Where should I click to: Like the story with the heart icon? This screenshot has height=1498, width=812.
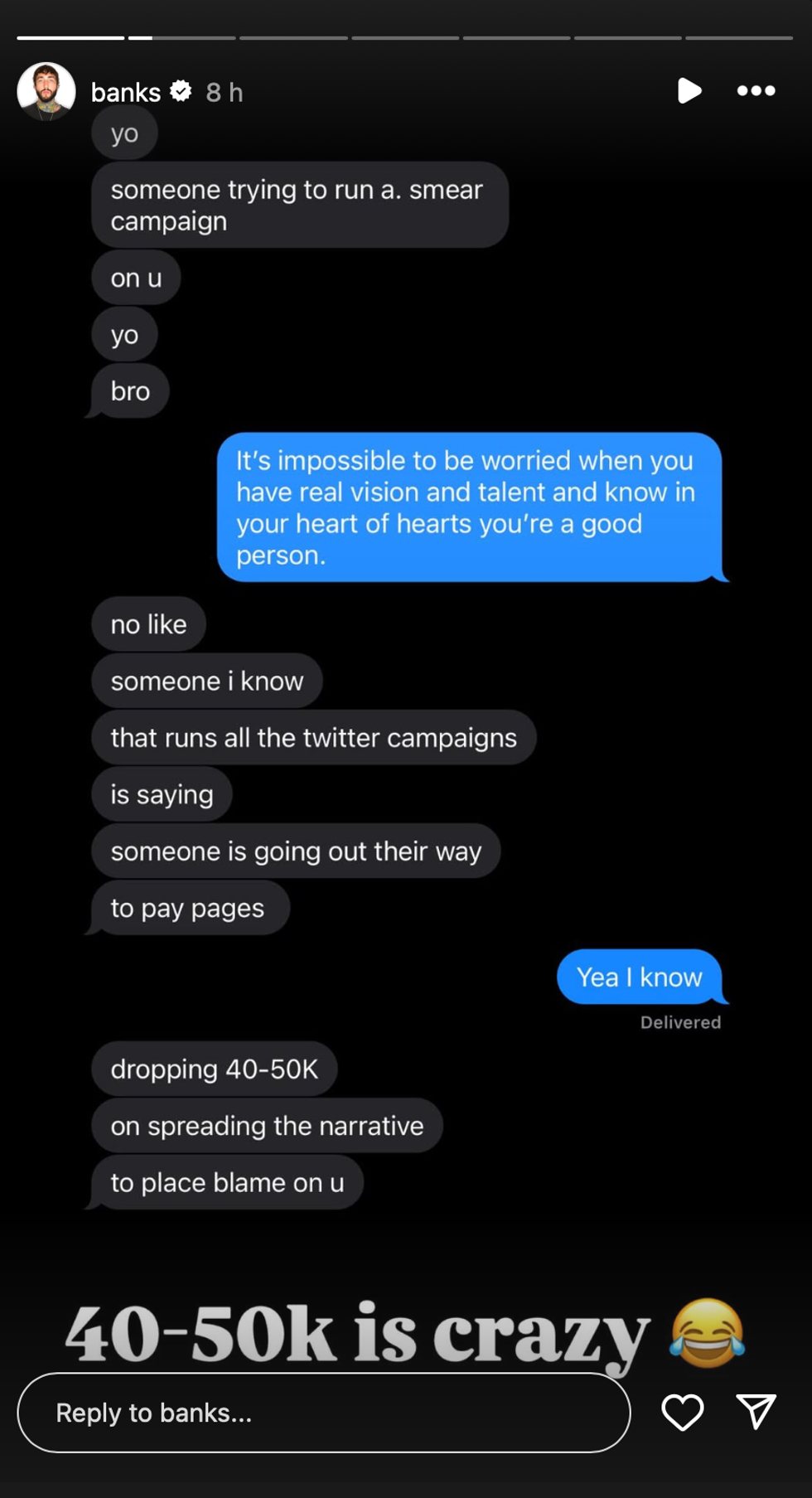coord(682,1412)
